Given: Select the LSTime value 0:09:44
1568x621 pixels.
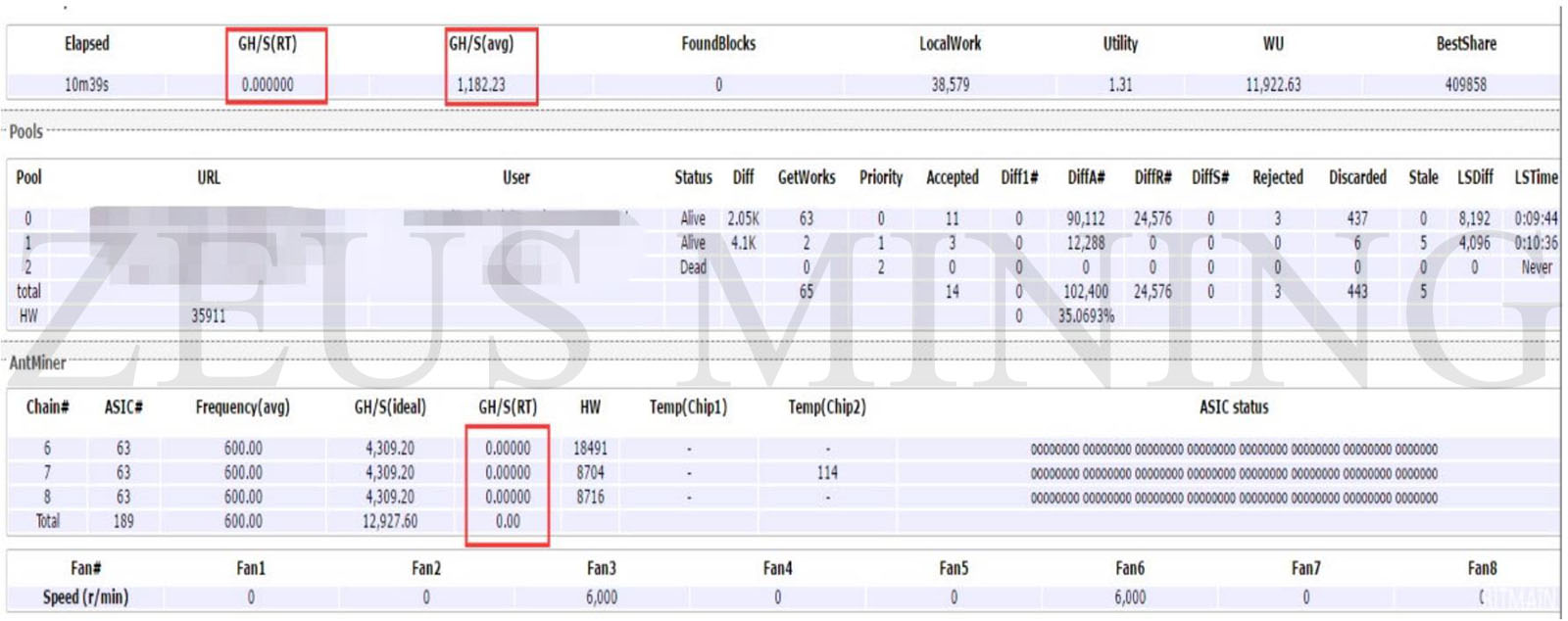Looking at the screenshot, I should point(1536,218).
